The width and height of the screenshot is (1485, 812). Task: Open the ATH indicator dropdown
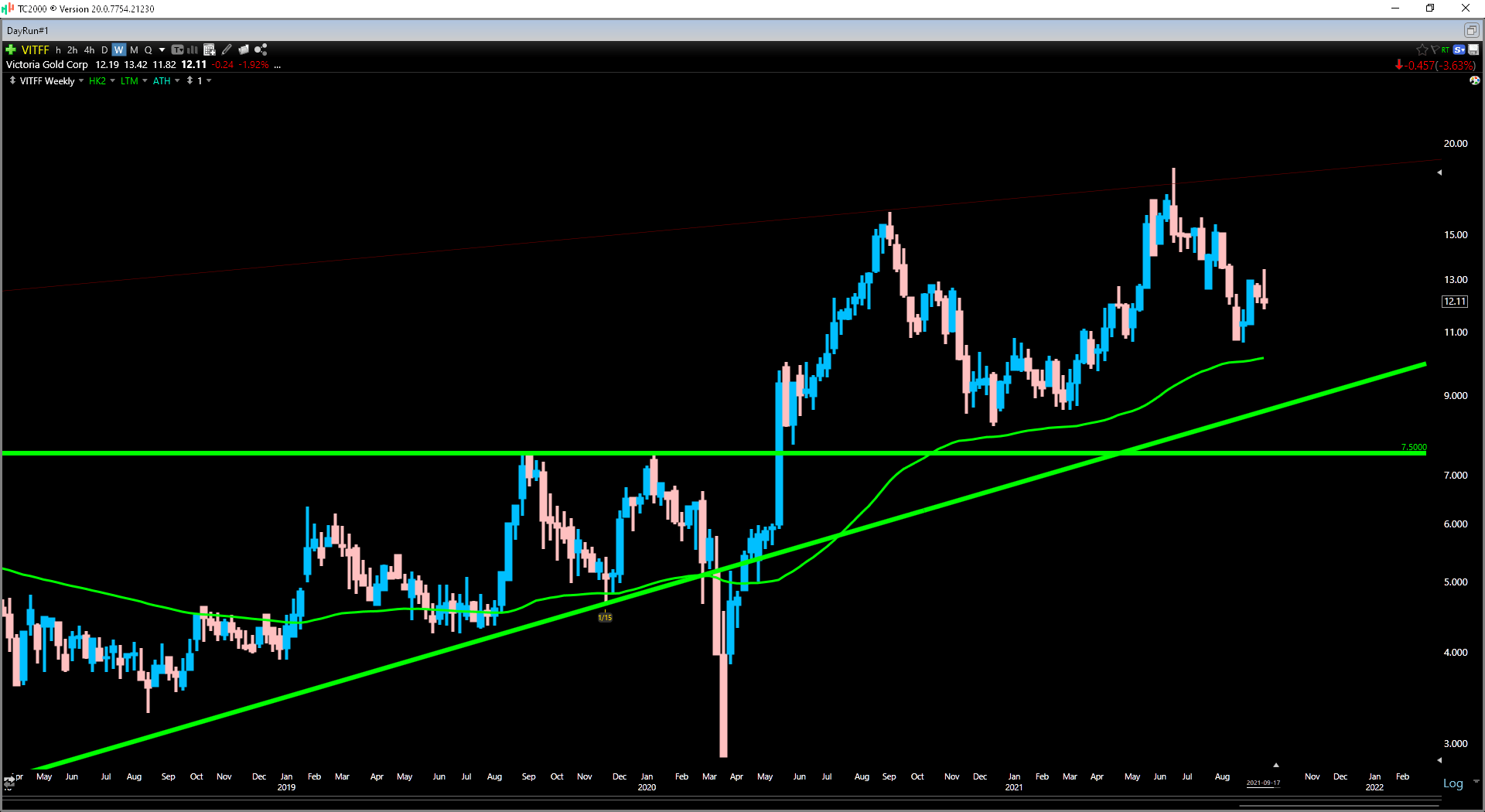[177, 80]
